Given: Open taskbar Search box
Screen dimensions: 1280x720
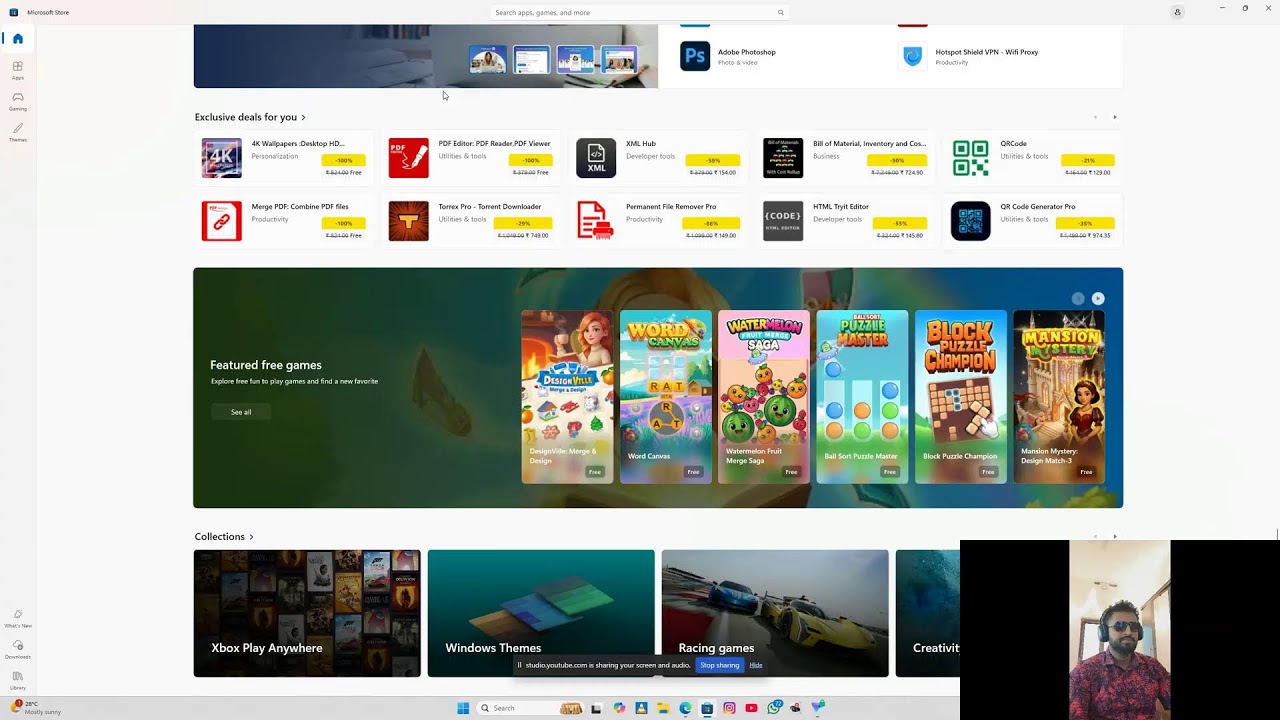Looking at the screenshot, I should tap(530, 708).
